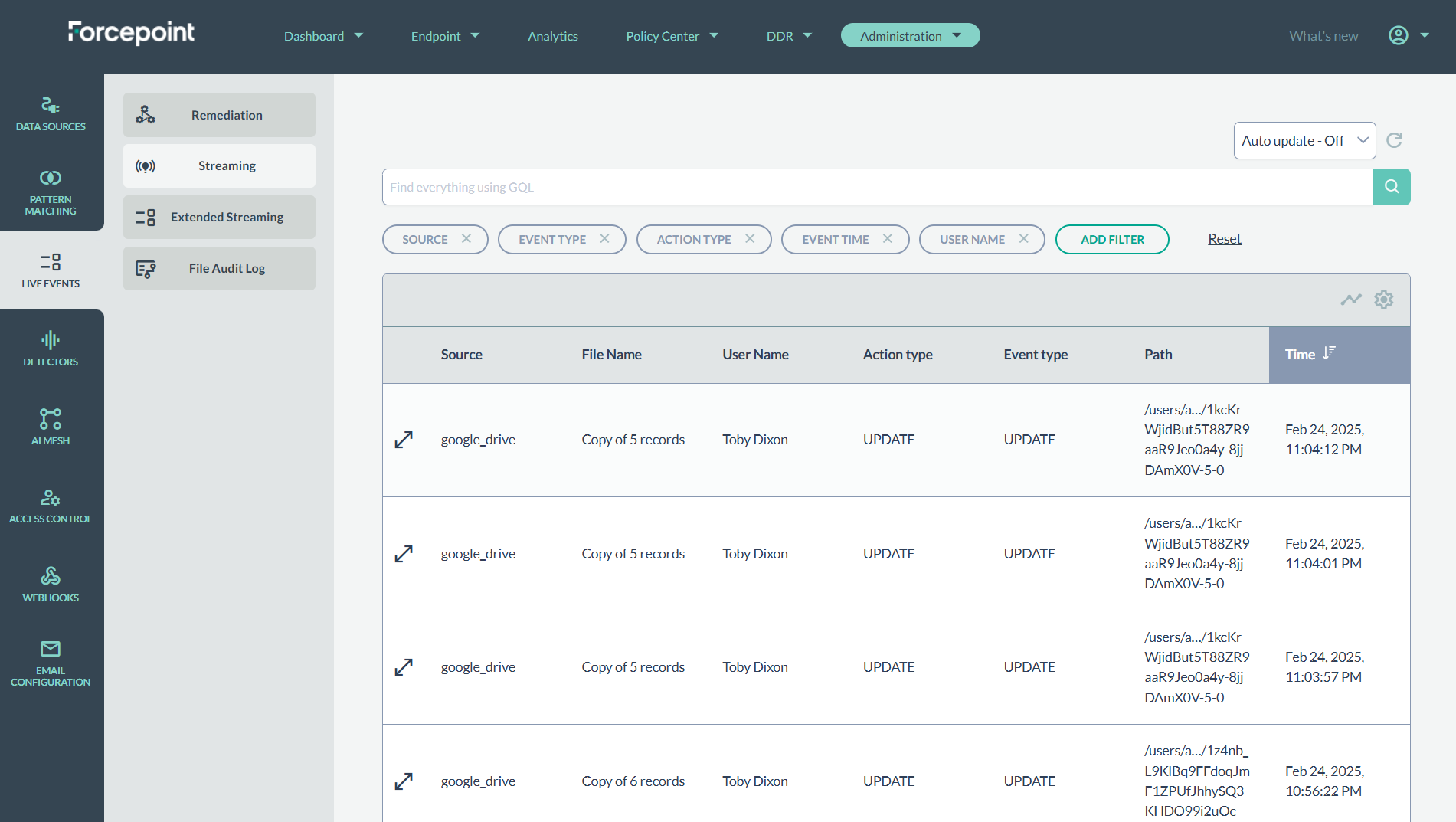Open the Analytics tab
Image resolution: width=1456 pixels, height=822 pixels.
tap(552, 36)
